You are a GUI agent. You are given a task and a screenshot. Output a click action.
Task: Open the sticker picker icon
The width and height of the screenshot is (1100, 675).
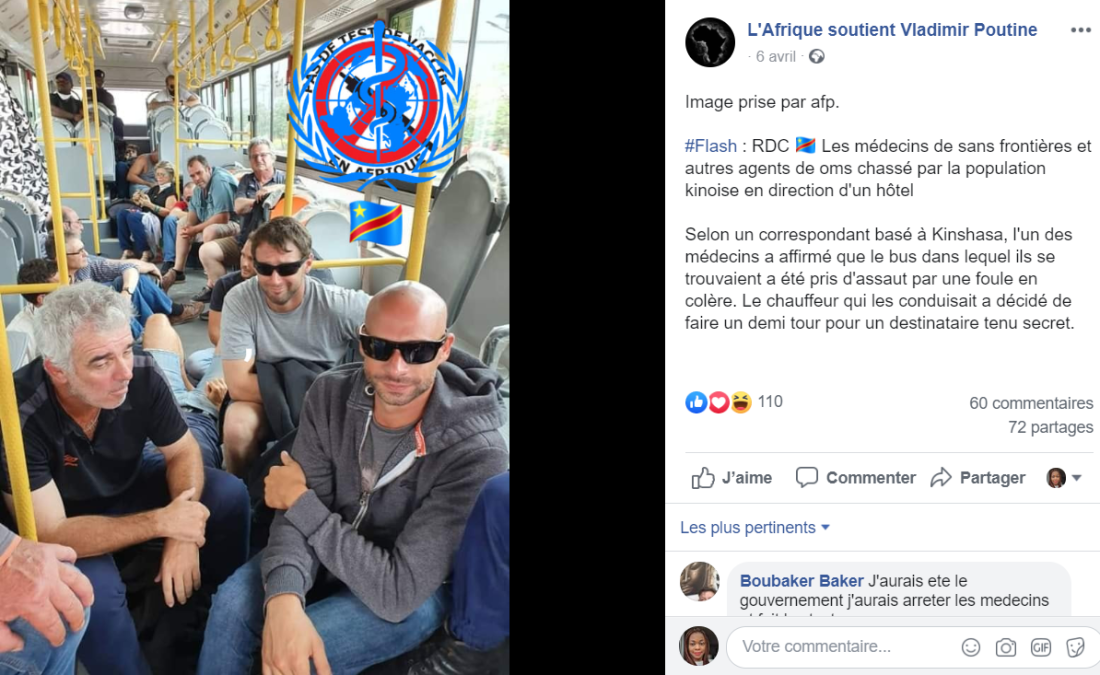pyautogui.click(x=1075, y=647)
